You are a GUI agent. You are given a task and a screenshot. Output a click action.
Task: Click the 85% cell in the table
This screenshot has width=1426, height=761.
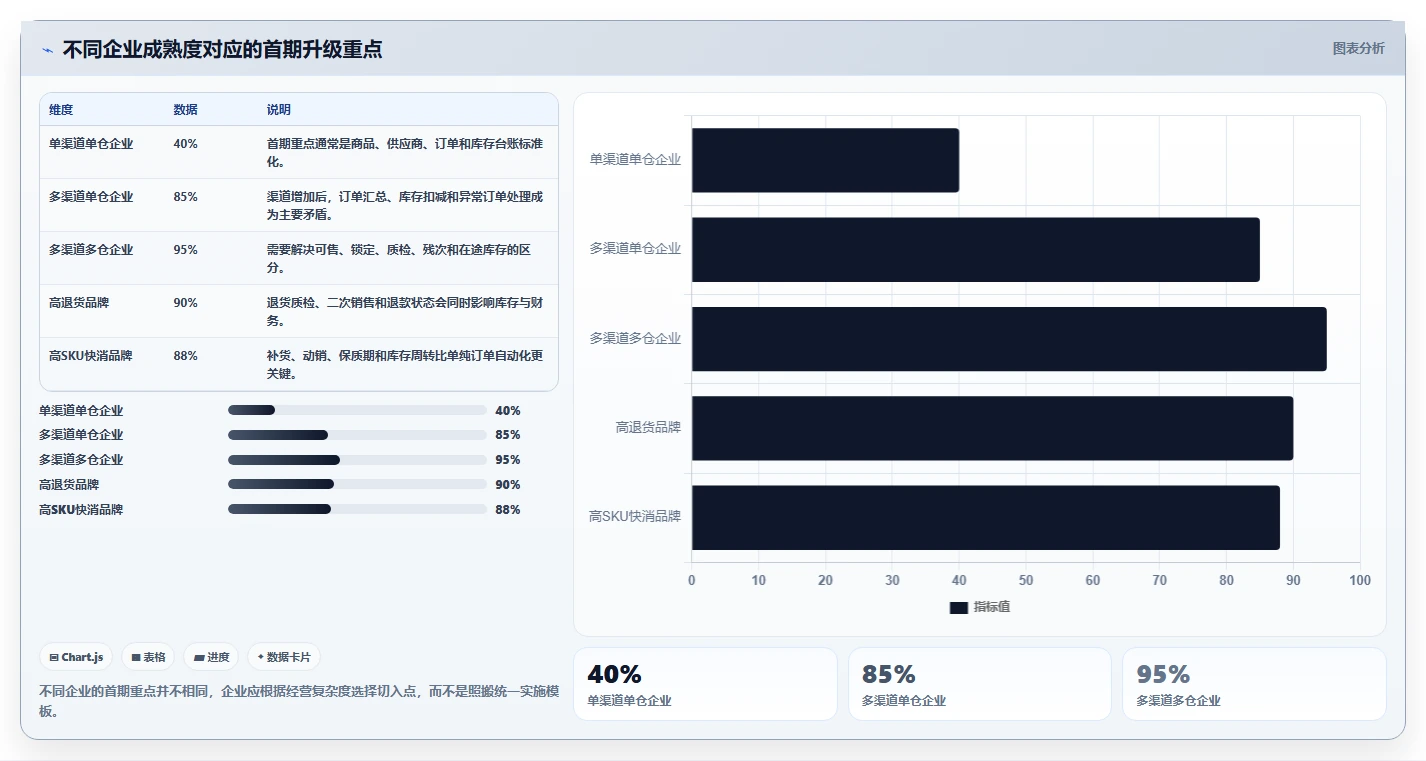[185, 197]
